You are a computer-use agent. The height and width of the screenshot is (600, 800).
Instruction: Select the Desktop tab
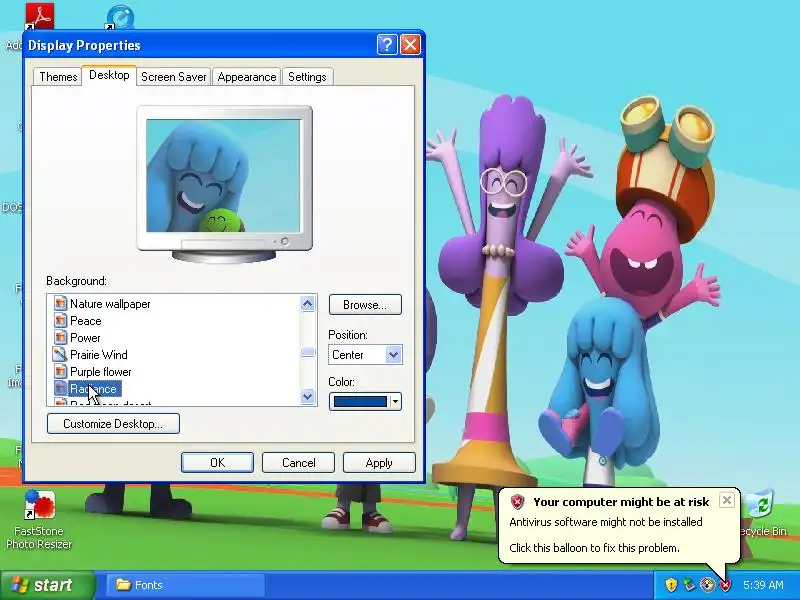coord(109,76)
